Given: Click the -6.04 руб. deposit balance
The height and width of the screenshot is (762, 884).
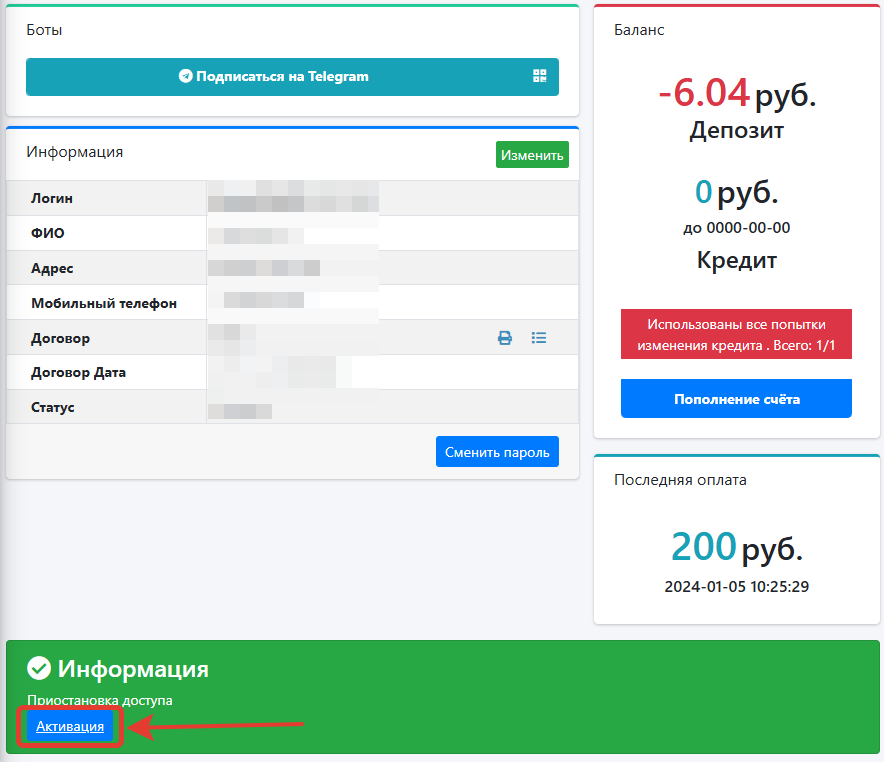Looking at the screenshot, I should (737, 93).
